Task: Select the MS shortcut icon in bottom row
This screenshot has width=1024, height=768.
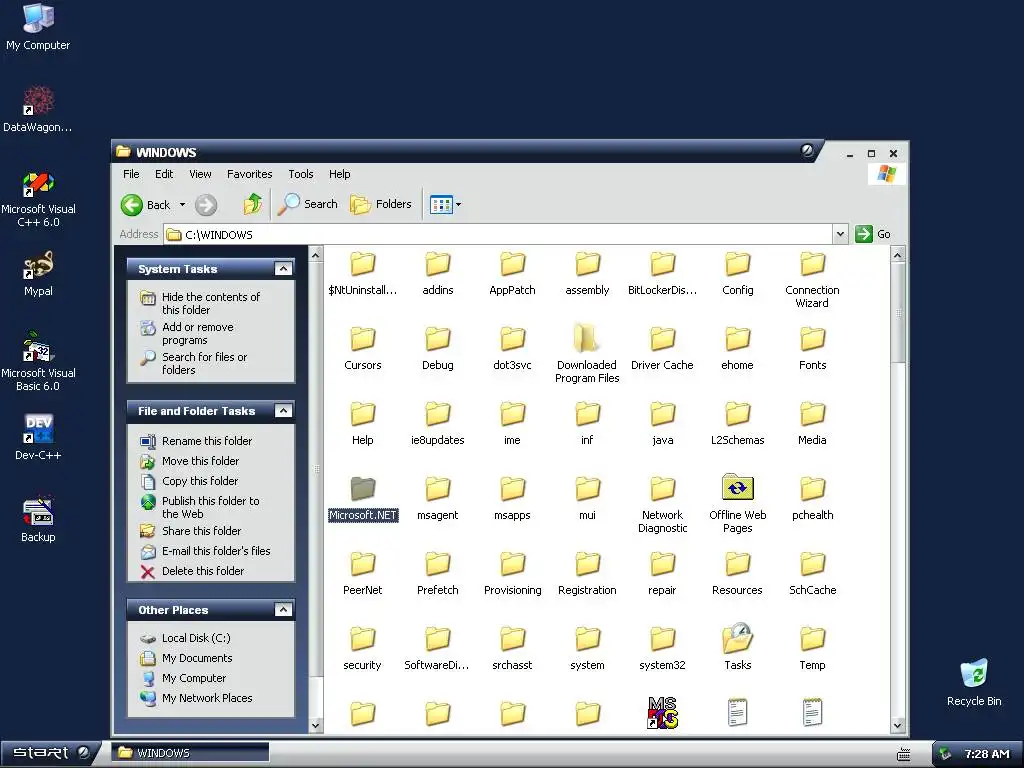Action: [662, 712]
